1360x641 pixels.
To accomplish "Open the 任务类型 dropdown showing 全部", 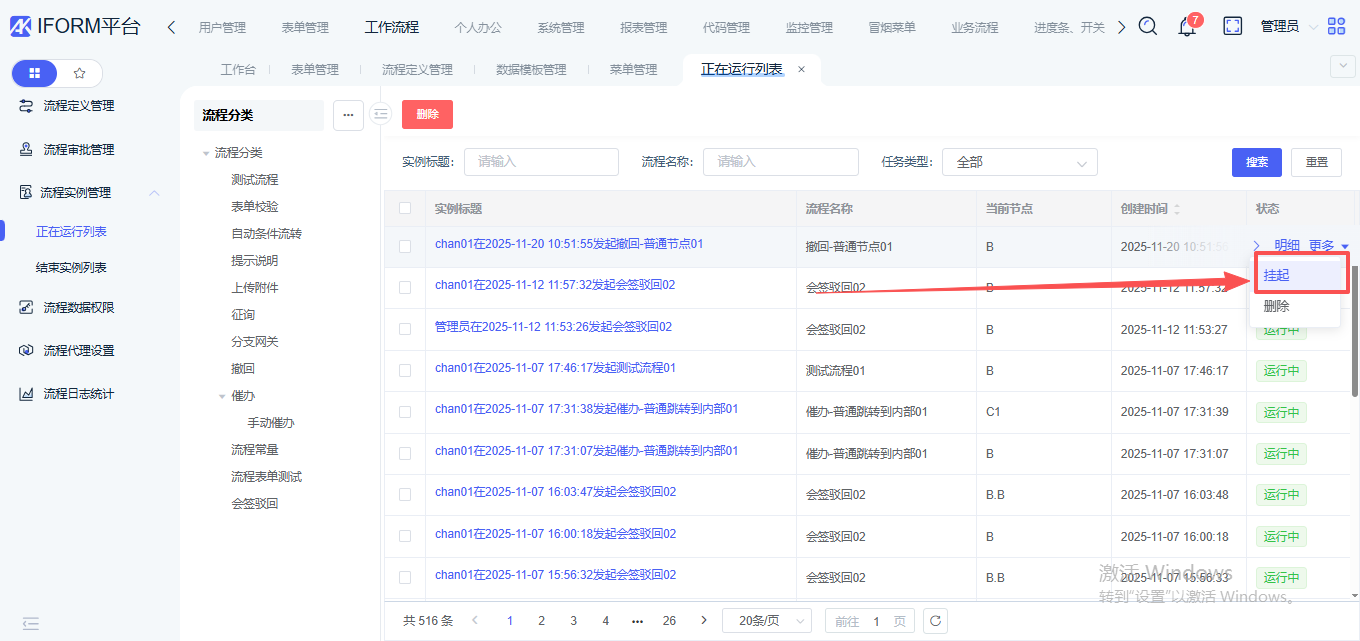I will 1019,162.
